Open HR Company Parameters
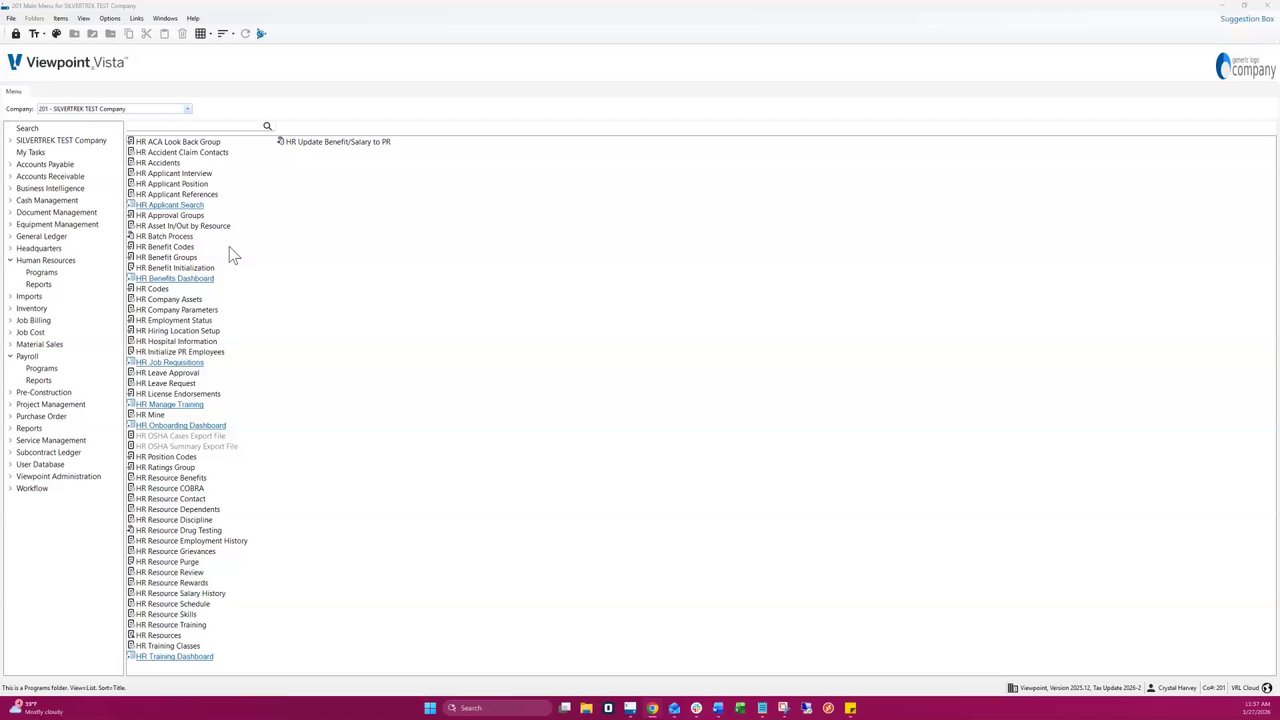This screenshot has height=720, width=1280. [x=176, y=310]
